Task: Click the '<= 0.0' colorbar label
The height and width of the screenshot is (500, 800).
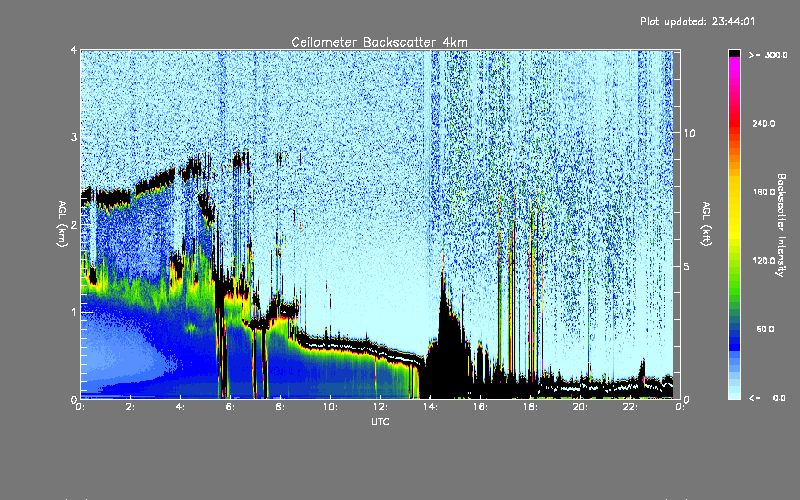Action: [767, 398]
